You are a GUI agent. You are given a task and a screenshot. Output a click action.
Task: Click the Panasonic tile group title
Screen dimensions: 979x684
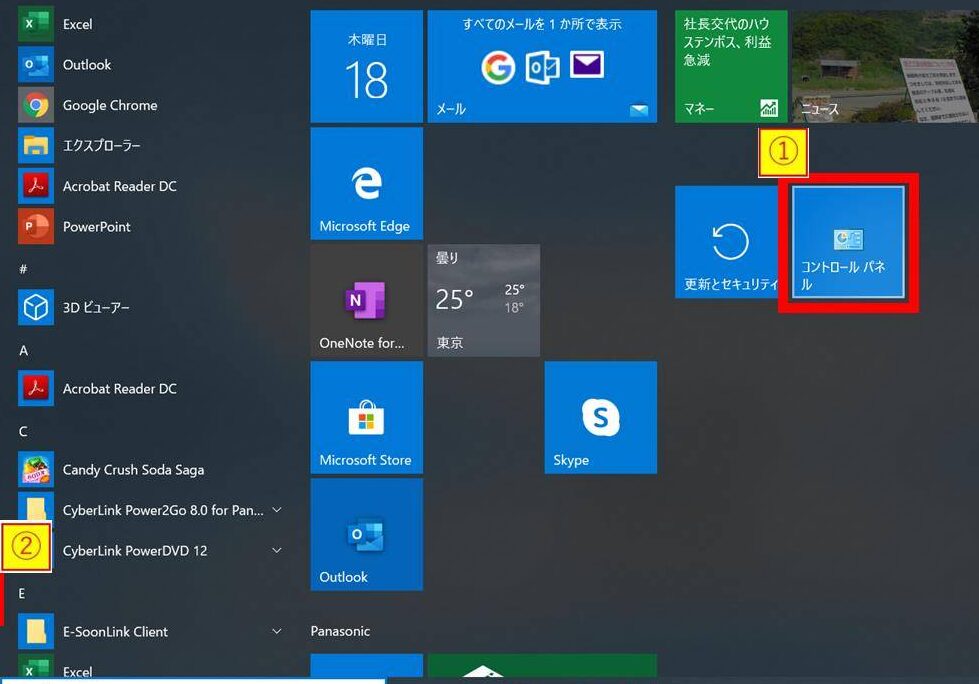coord(340,631)
